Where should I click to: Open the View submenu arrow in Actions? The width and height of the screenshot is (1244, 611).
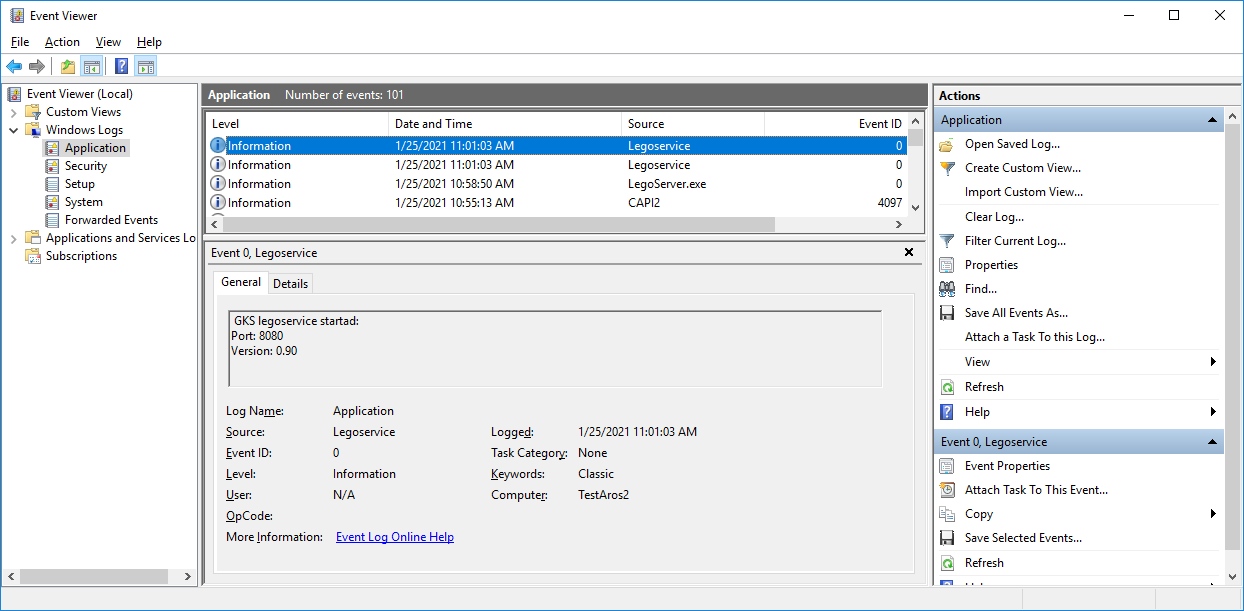[1213, 362]
